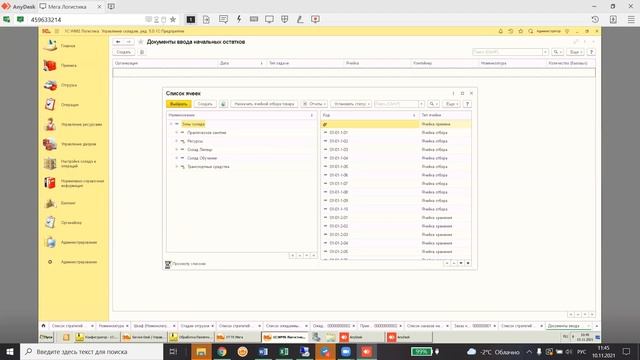The height and width of the screenshot is (360, 640).
Task: Click Назначить ячейкой отбора товару button
Action: pyautogui.click(x=264, y=104)
